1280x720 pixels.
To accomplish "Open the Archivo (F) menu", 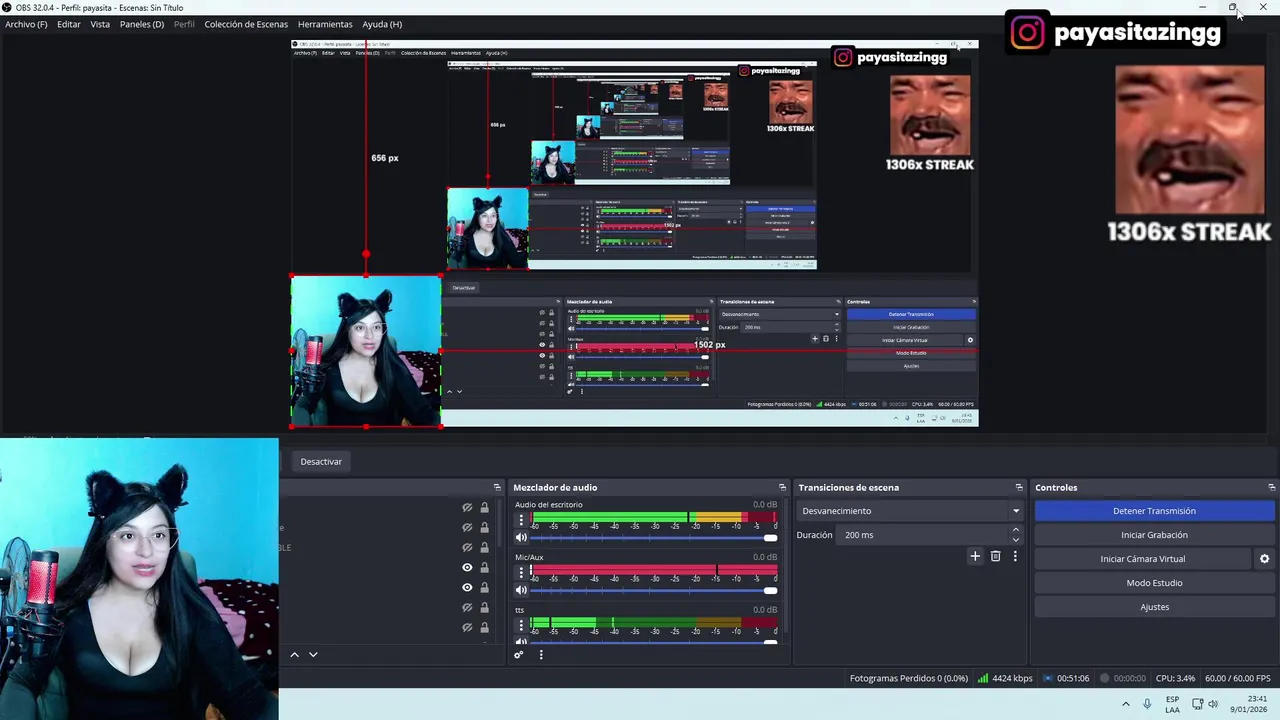I will (x=26, y=24).
